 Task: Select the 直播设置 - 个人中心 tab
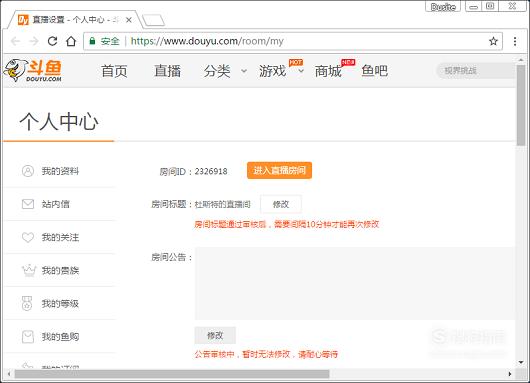pyautogui.click(x=73, y=20)
